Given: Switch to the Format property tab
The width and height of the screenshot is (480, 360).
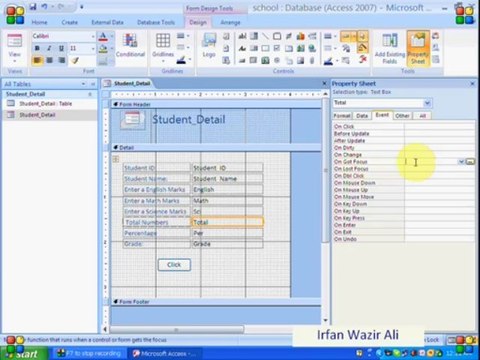Looking at the screenshot, I should coord(342,116).
